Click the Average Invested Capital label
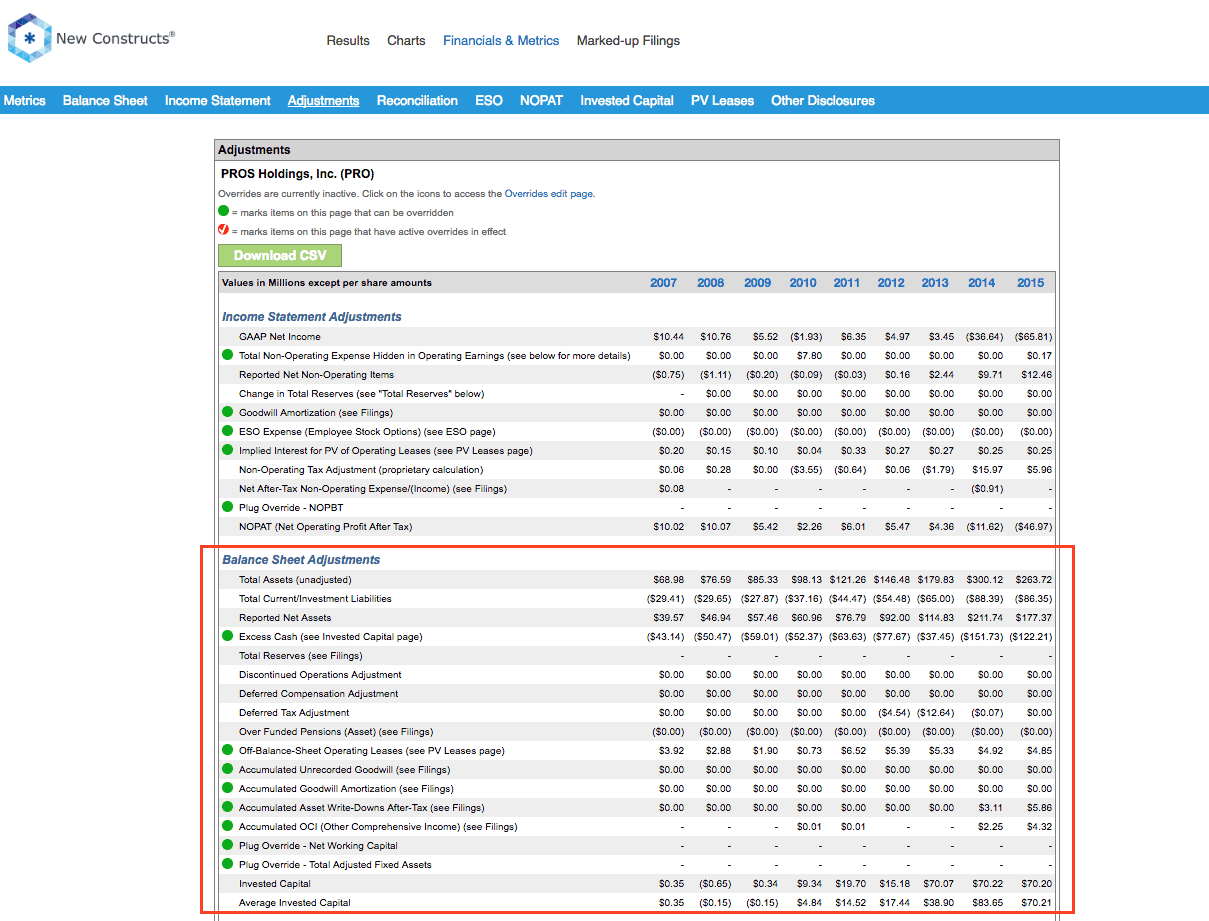The image size is (1209, 921). [295, 903]
